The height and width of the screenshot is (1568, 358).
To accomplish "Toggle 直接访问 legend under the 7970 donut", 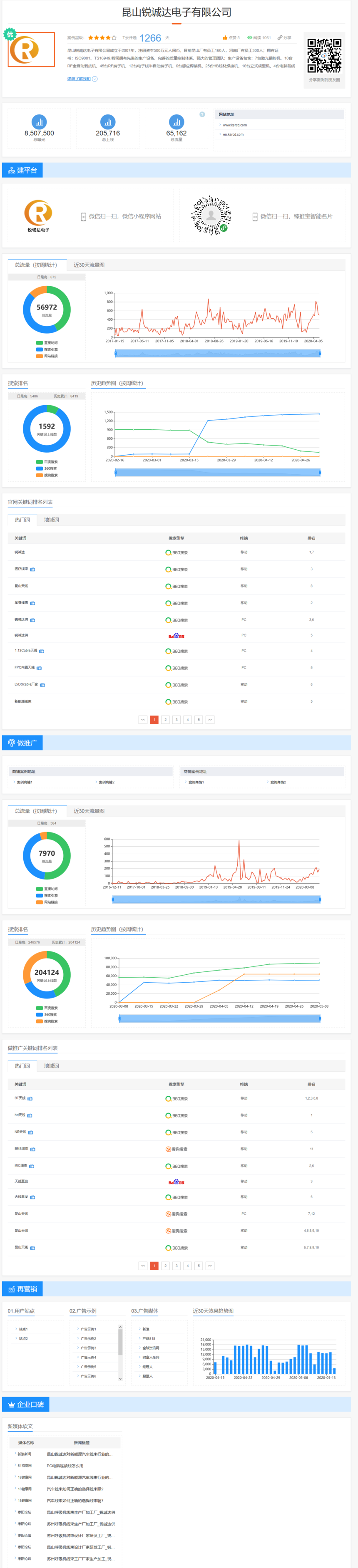I will point(47,889).
